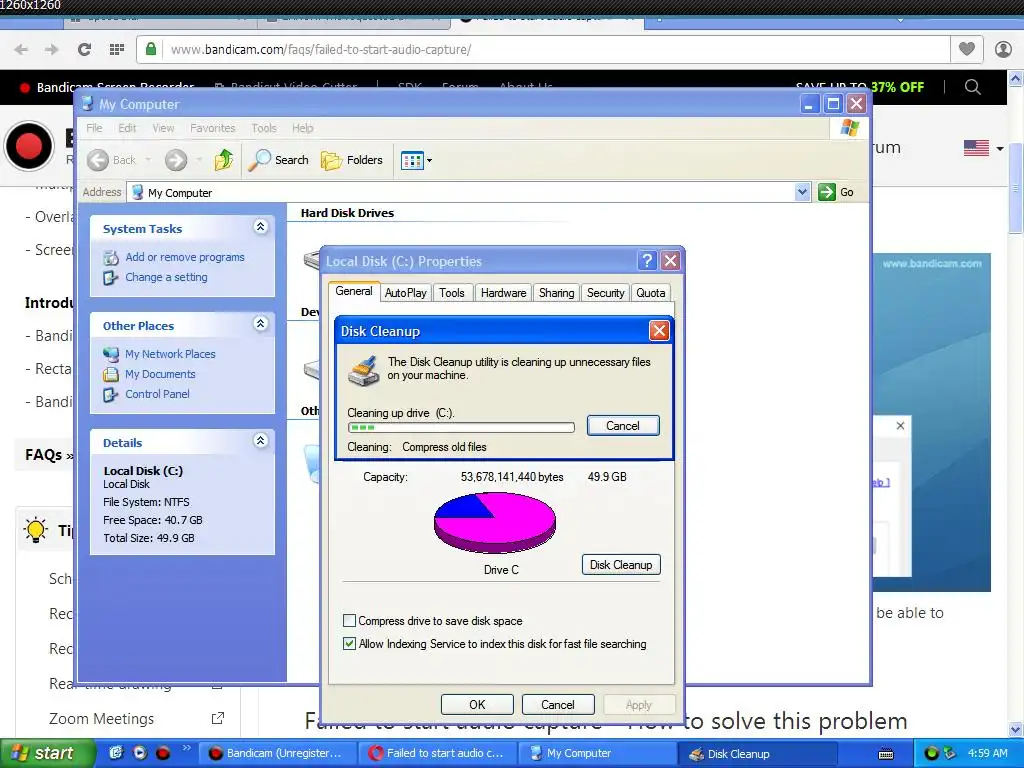Click the Zoom Meetings link on webpage
The image size is (1024, 768).
(101, 718)
